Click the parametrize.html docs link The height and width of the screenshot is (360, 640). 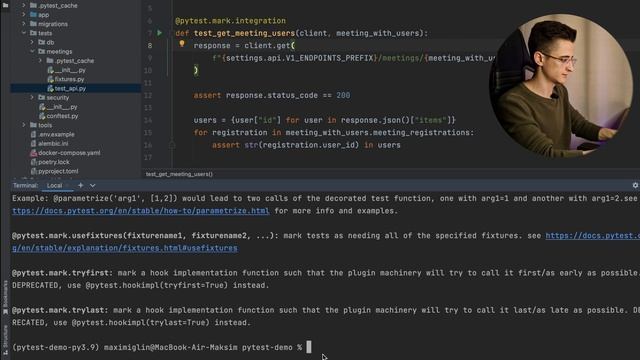coord(141,211)
